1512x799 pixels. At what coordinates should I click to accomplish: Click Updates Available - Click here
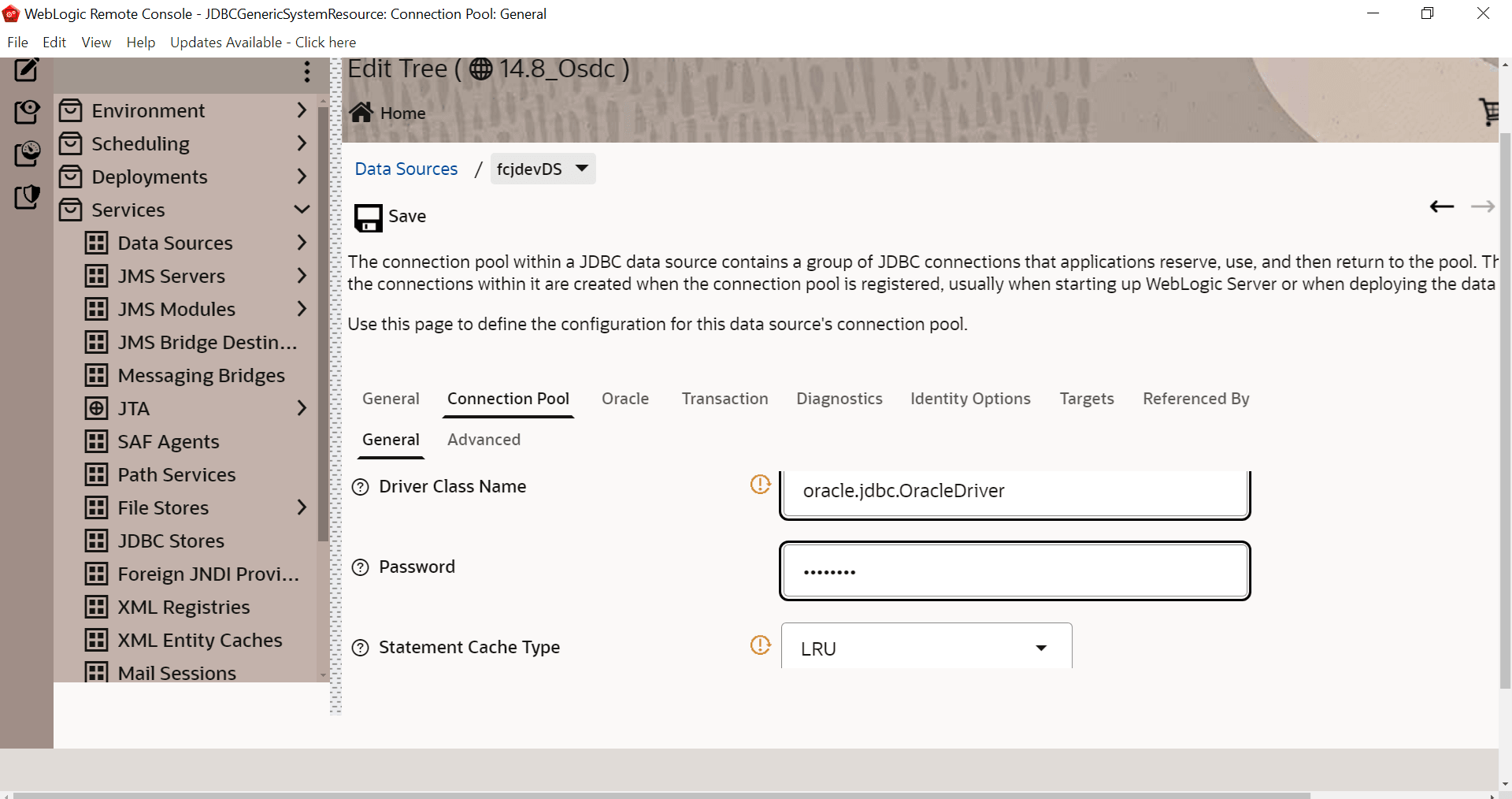[x=263, y=43]
